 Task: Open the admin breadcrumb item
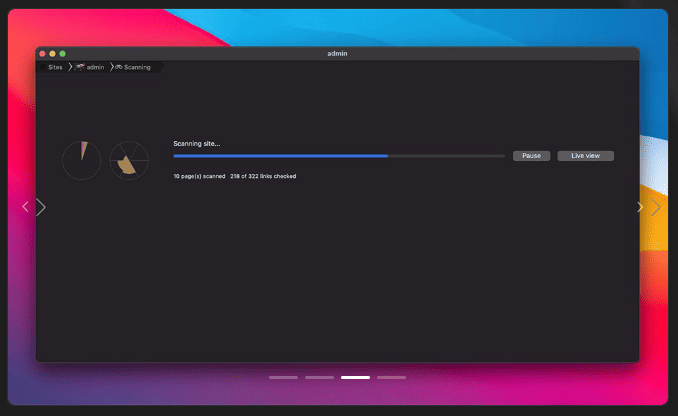point(95,67)
